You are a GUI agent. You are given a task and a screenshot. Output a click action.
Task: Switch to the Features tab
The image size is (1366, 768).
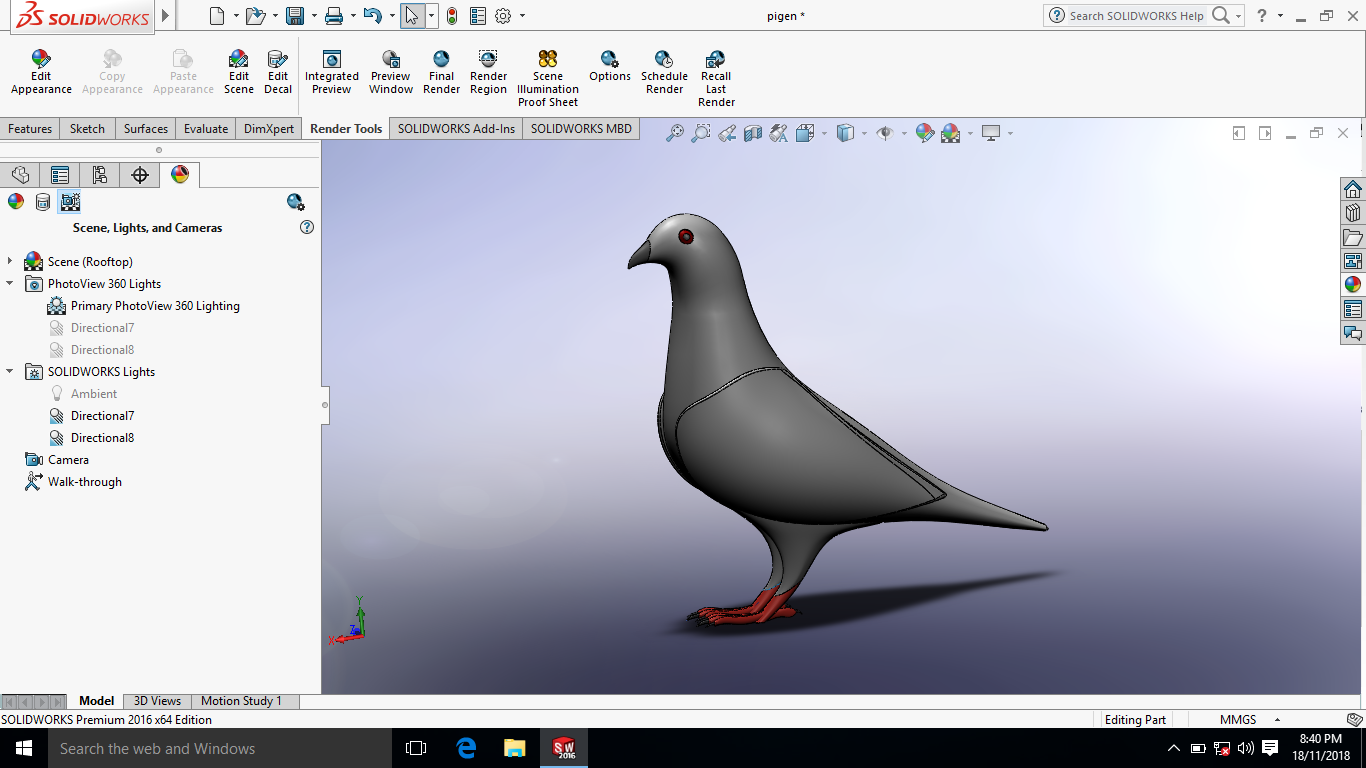pos(30,129)
